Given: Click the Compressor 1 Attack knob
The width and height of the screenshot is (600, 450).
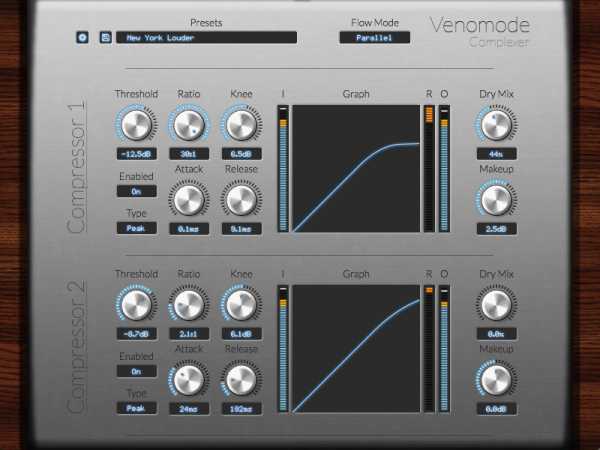Looking at the screenshot, I should click(189, 200).
